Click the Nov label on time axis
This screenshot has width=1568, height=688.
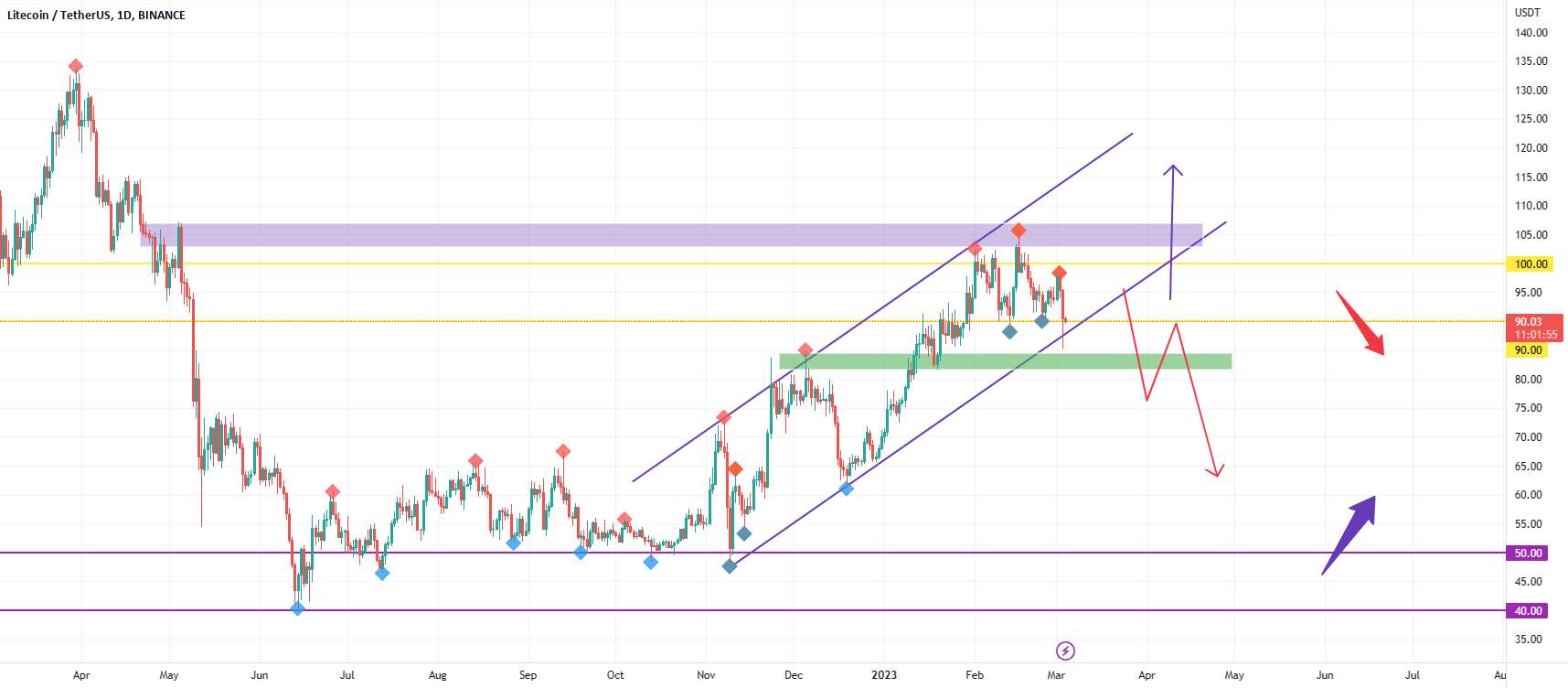pos(706,675)
